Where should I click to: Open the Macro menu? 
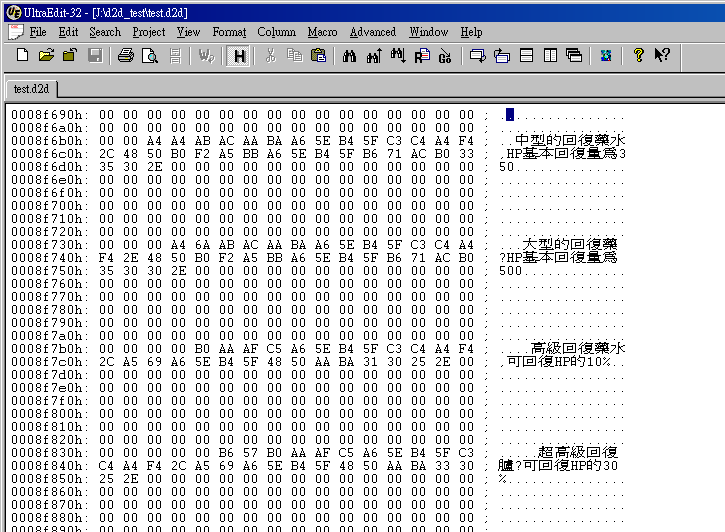[x=322, y=32]
